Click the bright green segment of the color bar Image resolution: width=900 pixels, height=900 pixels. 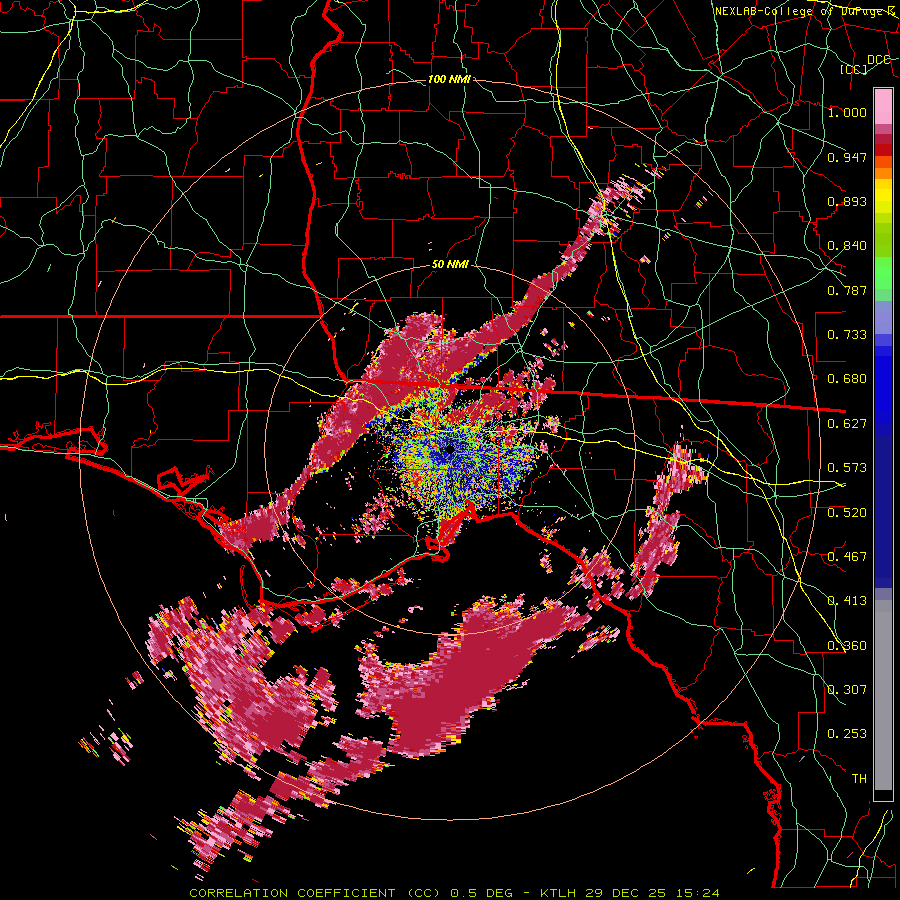(883, 273)
